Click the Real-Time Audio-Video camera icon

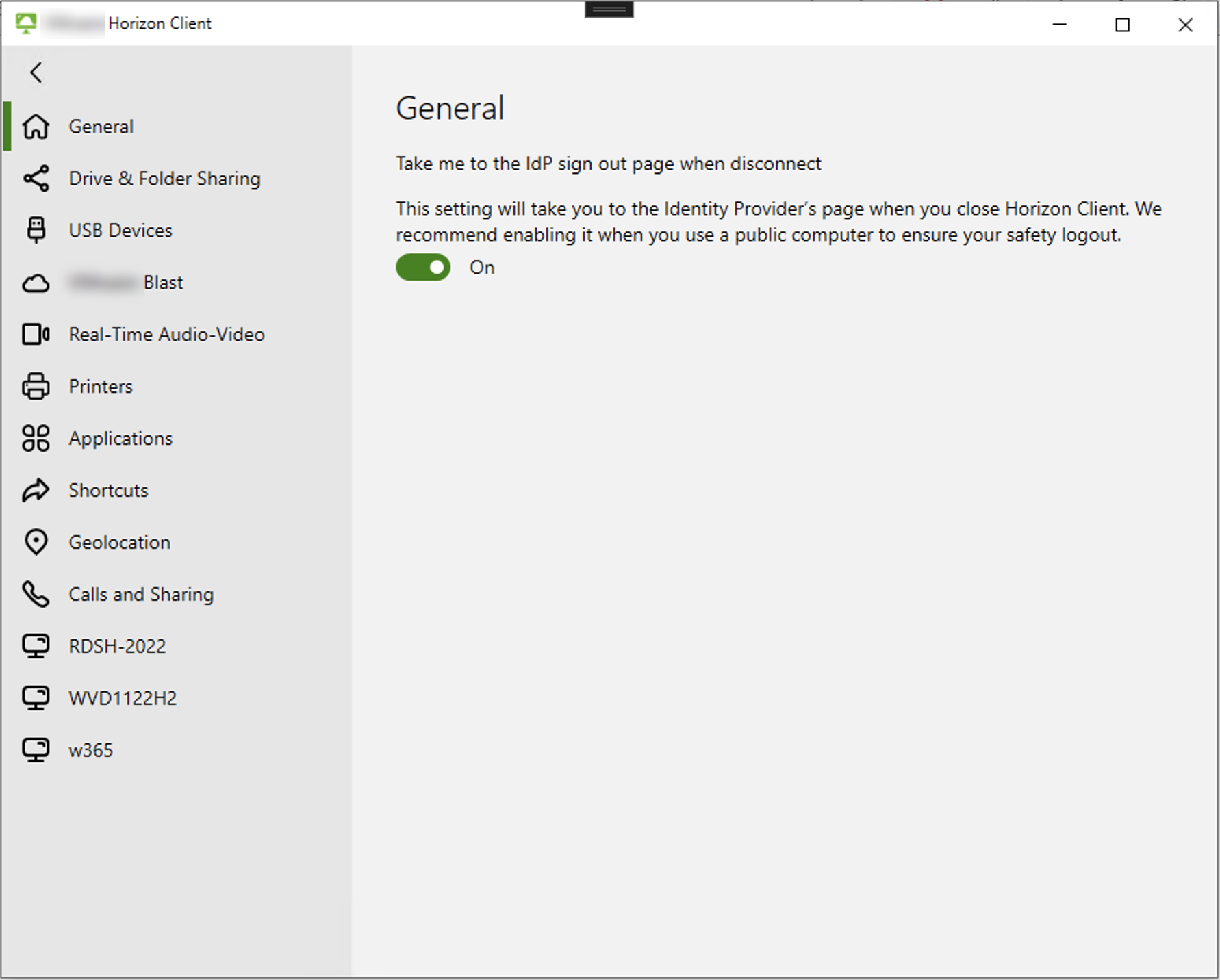click(x=36, y=335)
